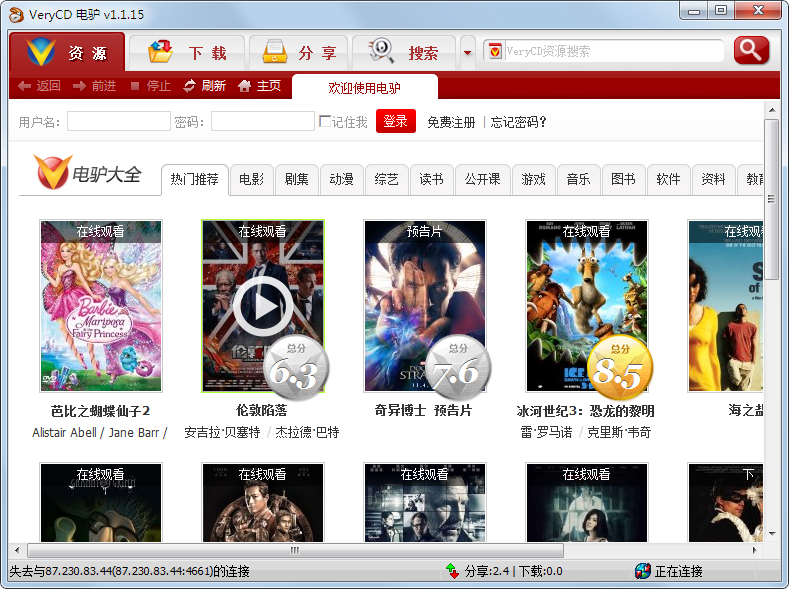Screen dimensions: 789x589
Task: Open the 奇异博士 预告片 title link
Action: click(x=424, y=410)
